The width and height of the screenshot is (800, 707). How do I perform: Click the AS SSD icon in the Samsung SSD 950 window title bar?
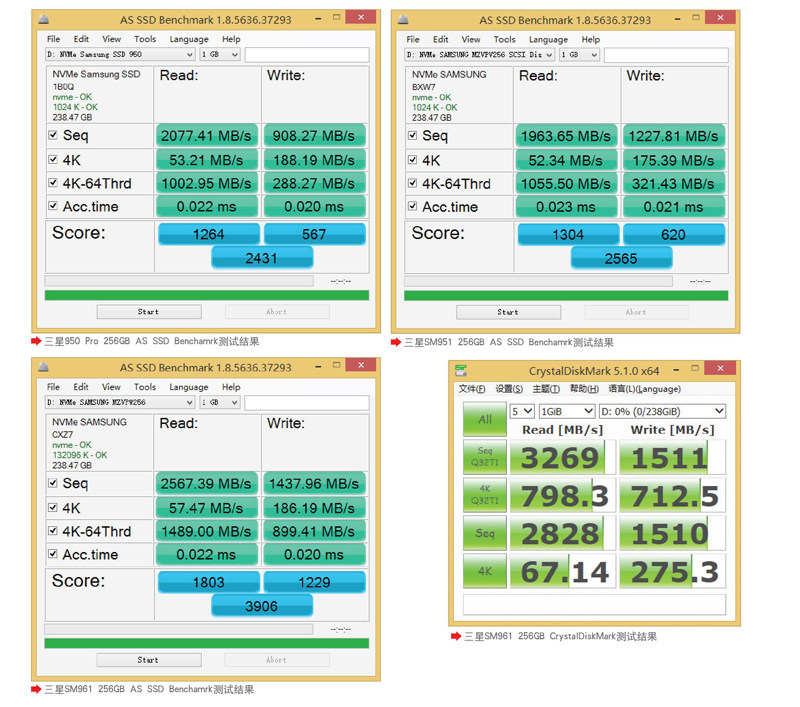pyautogui.click(x=43, y=19)
